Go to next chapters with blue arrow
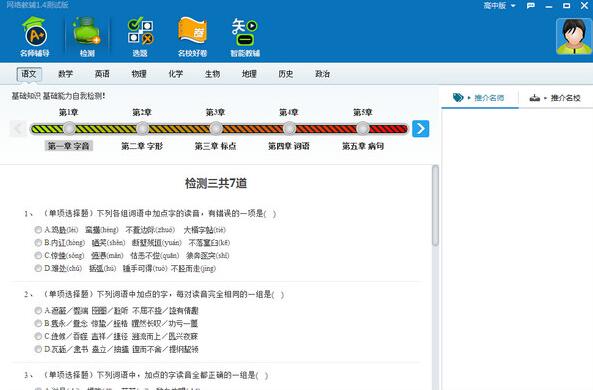The image size is (593, 390). [x=421, y=129]
